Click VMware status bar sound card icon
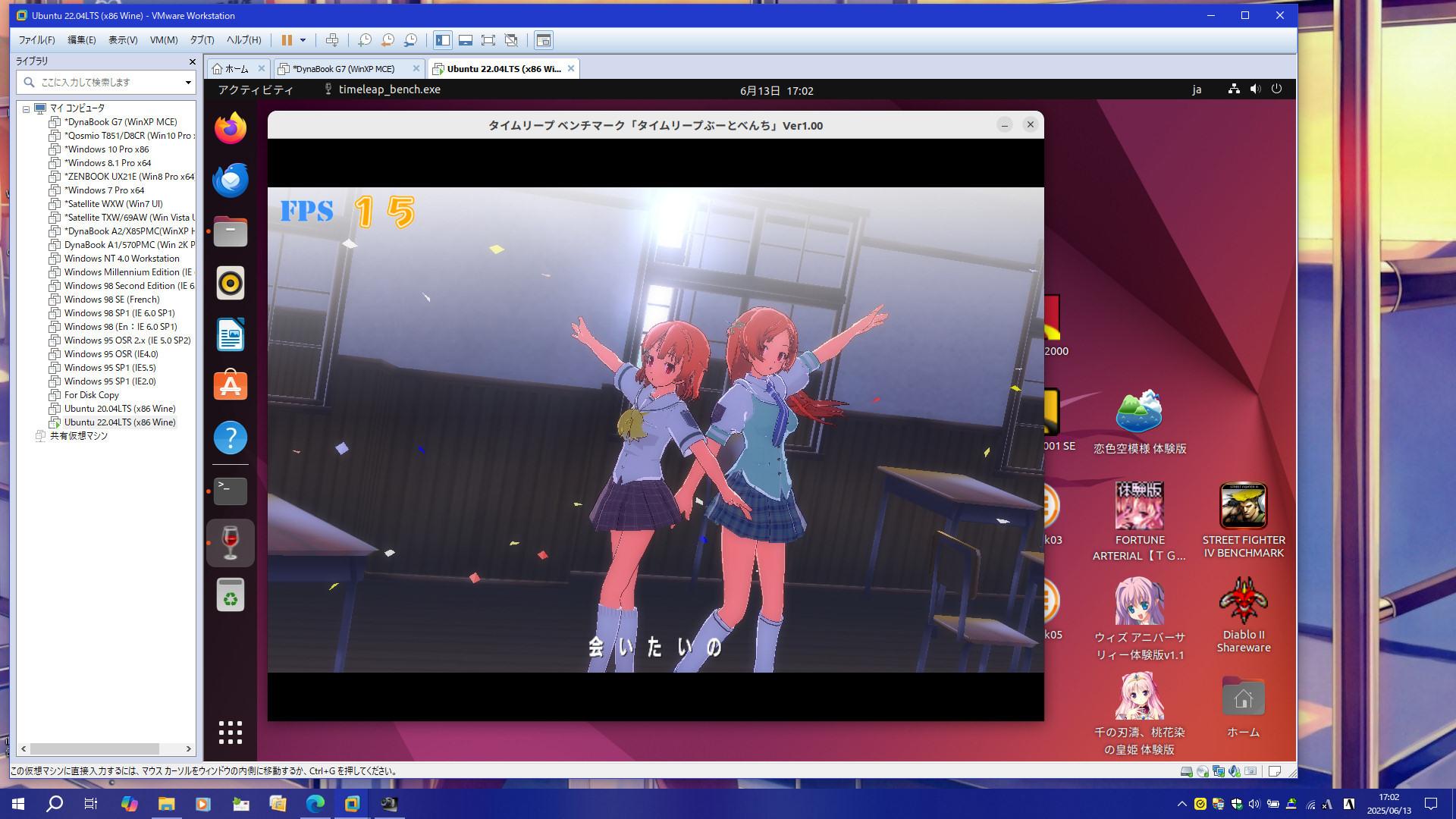The image size is (1456, 819). pyautogui.click(x=1235, y=771)
